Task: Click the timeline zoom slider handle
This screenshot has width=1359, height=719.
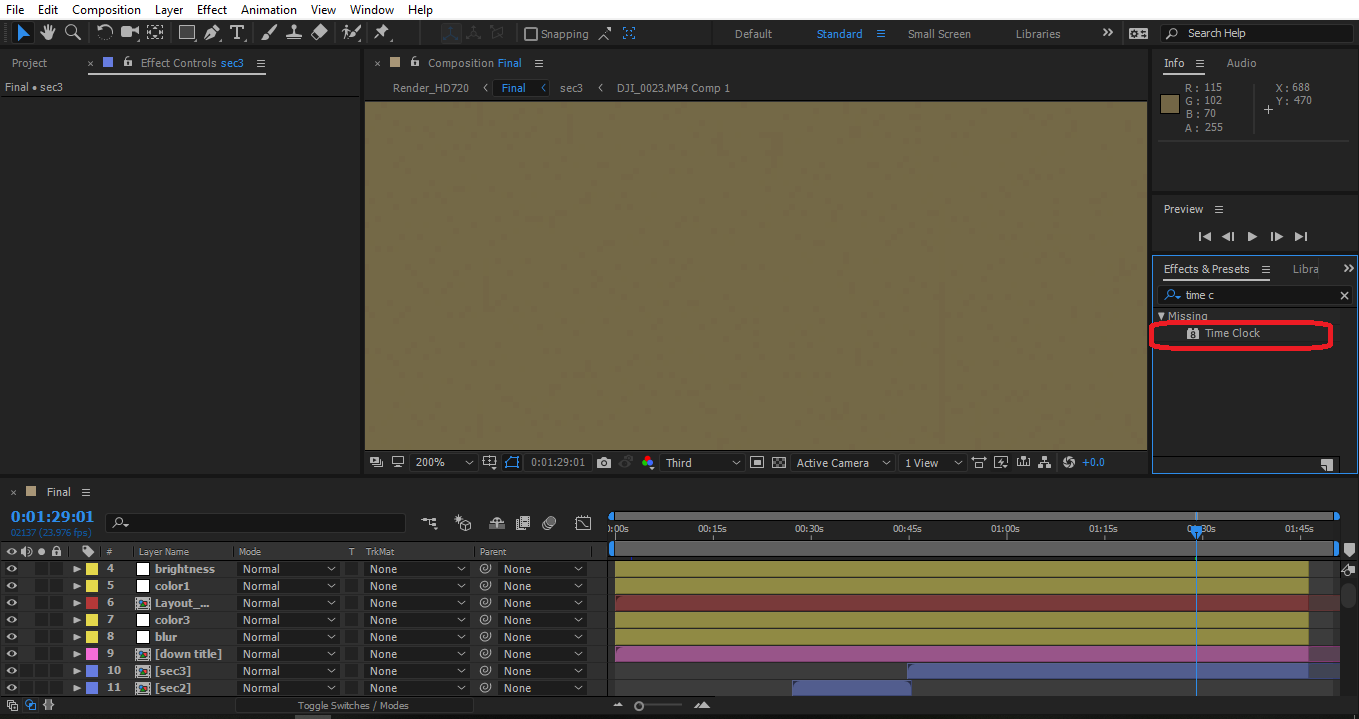Action: (639, 706)
